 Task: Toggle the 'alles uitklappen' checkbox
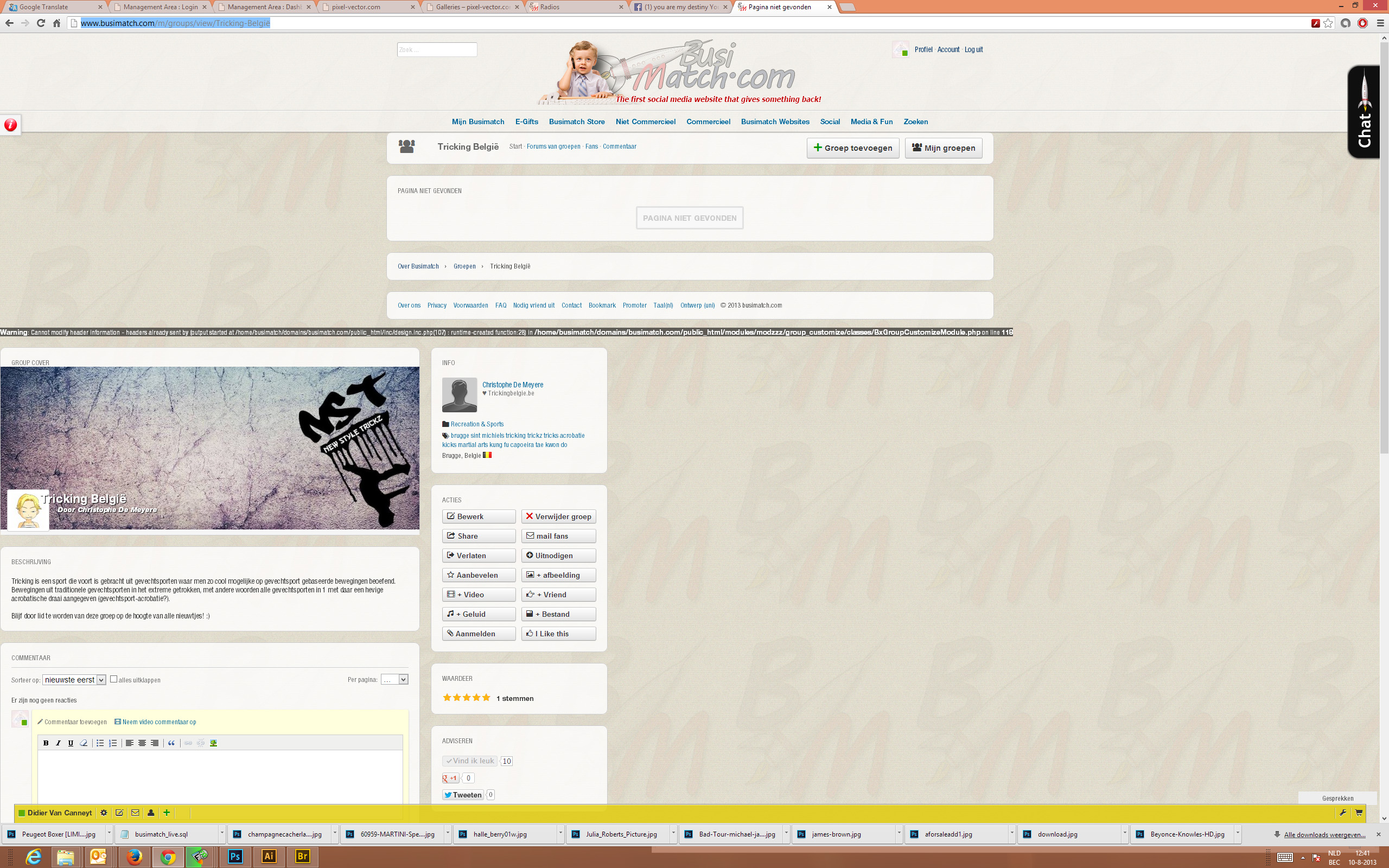113,679
